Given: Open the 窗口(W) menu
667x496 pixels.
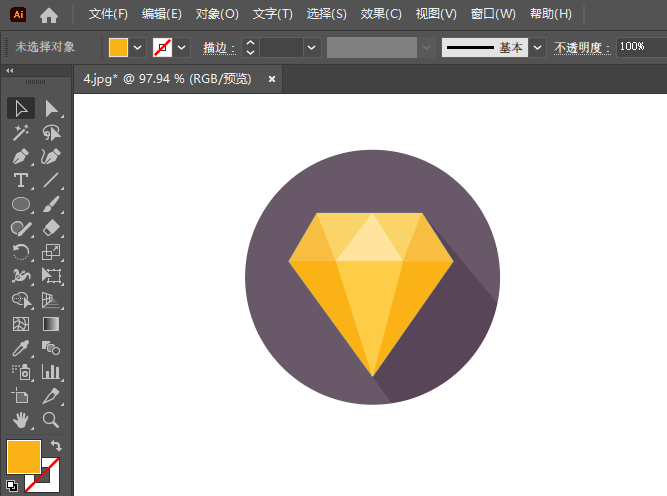Looking at the screenshot, I should [x=493, y=14].
